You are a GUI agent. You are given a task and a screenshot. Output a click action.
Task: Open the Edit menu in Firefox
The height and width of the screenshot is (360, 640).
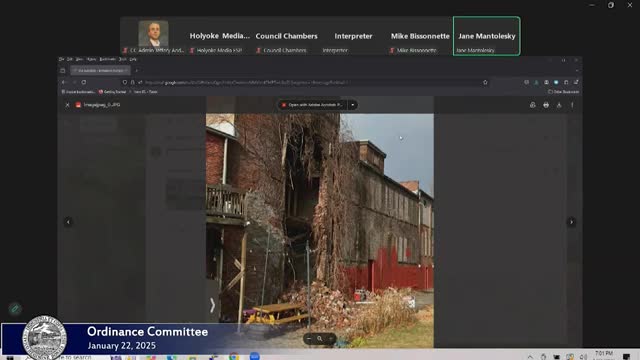(x=70, y=59)
